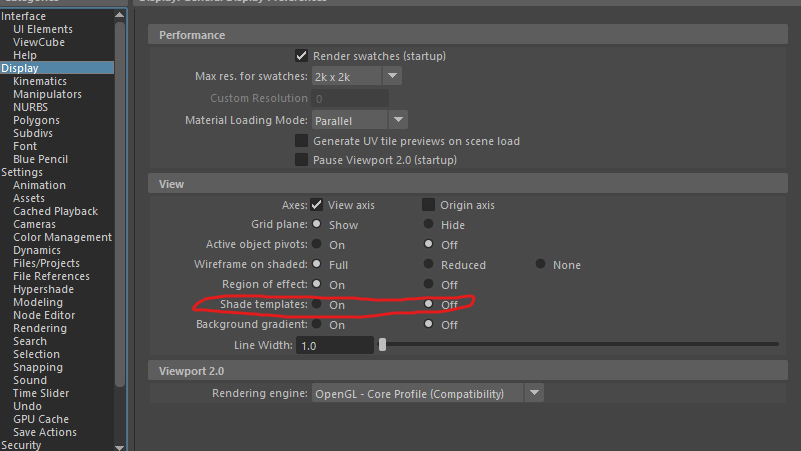Select Hide for Grid plane
Viewport: 801px width, 451px height.
coord(429,225)
